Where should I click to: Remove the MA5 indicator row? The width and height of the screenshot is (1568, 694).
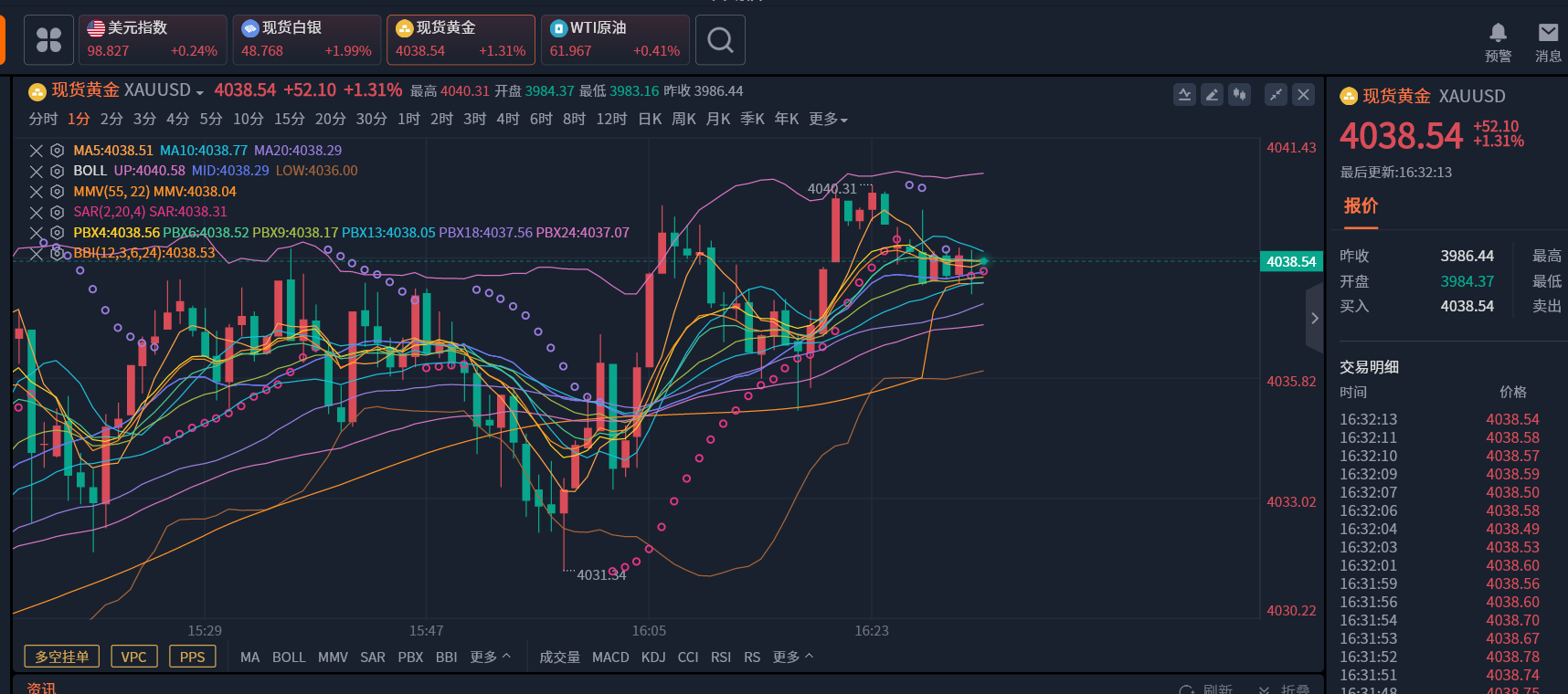click(37, 151)
